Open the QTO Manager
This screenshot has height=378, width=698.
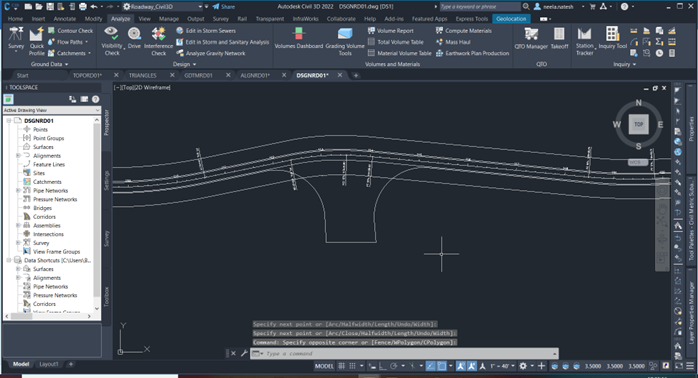pyautogui.click(x=531, y=38)
